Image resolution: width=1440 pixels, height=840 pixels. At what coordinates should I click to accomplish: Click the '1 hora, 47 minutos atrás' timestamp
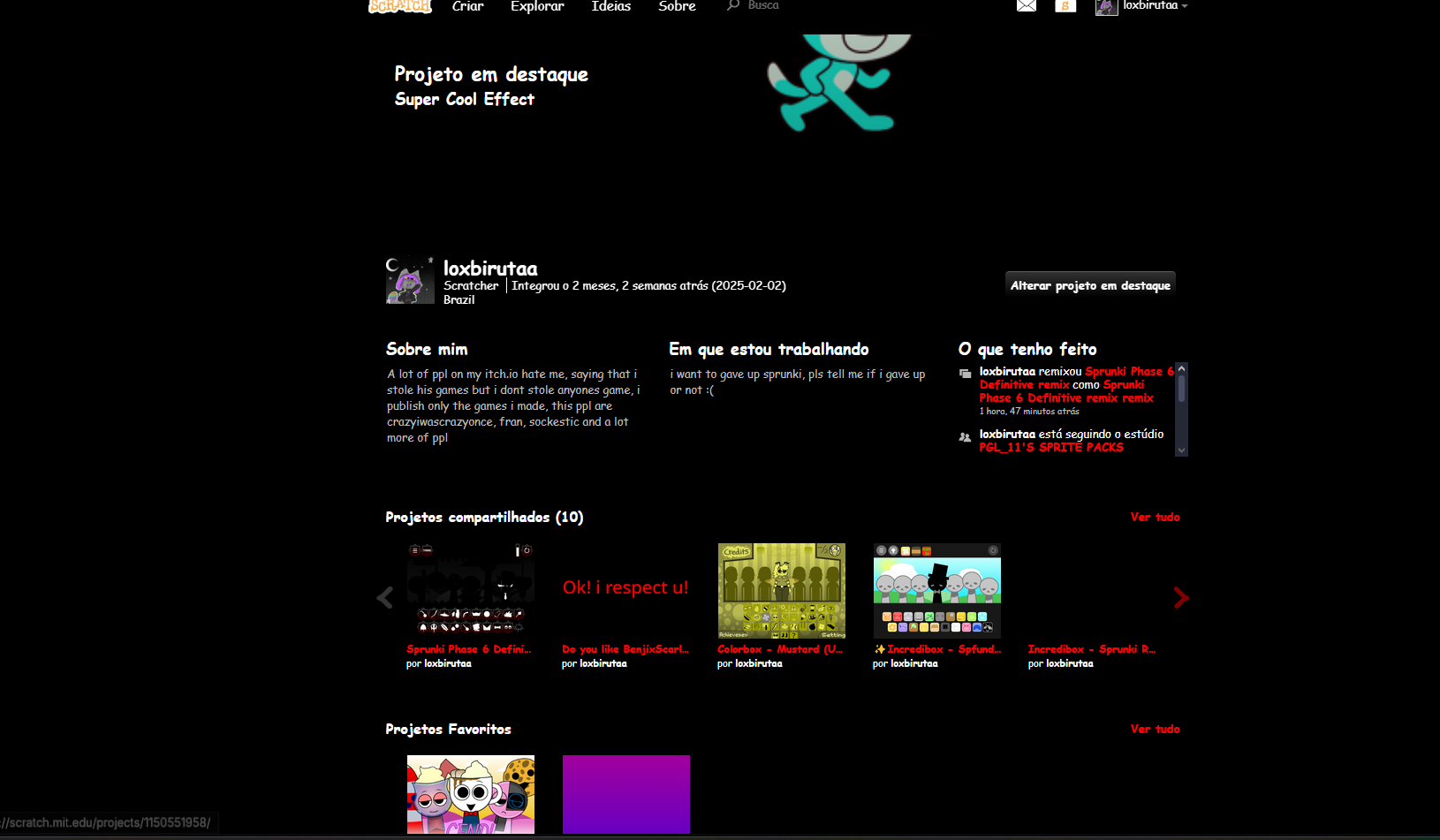coord(1029,412)
